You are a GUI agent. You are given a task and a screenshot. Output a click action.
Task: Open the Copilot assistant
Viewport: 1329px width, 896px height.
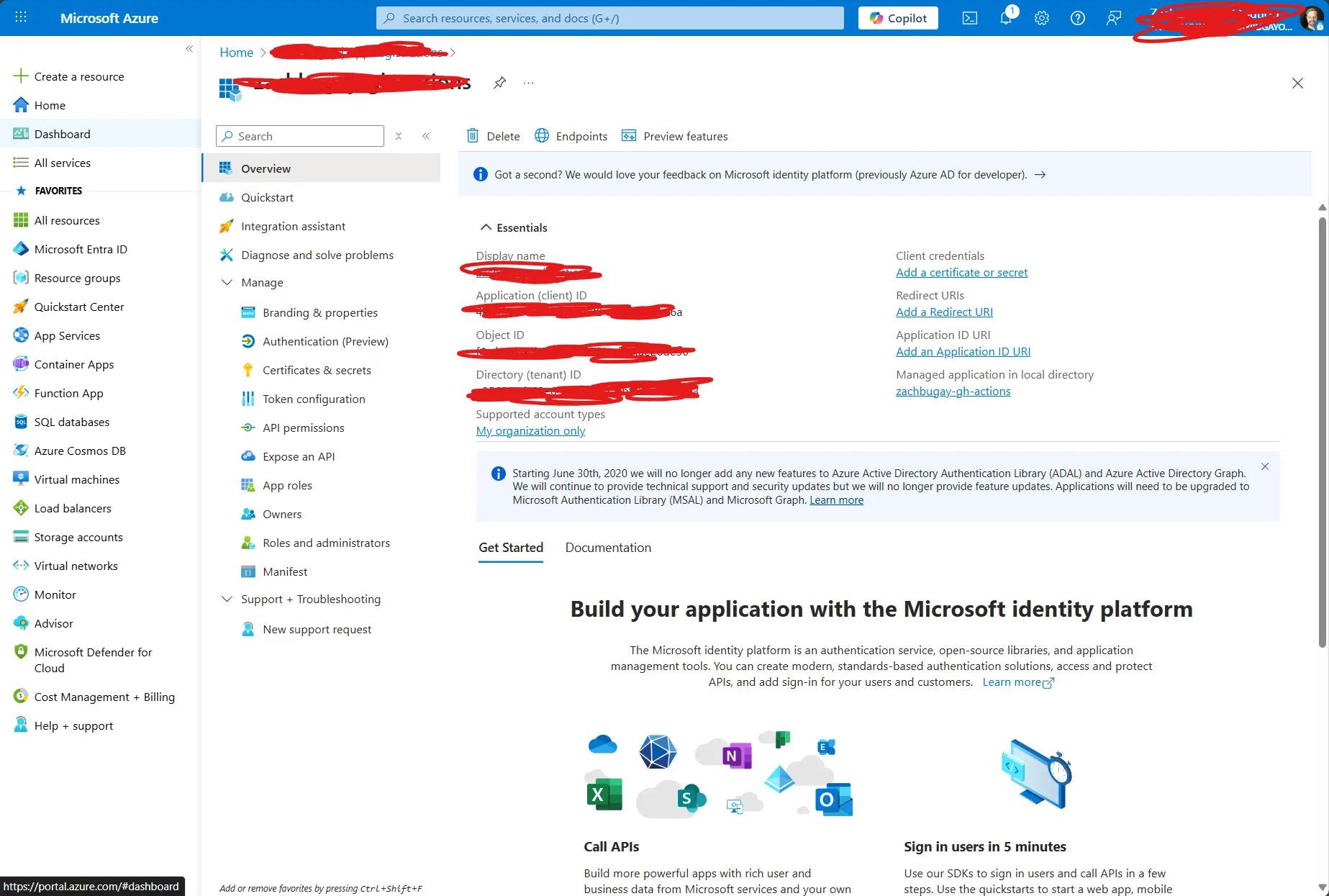[897, 17]
